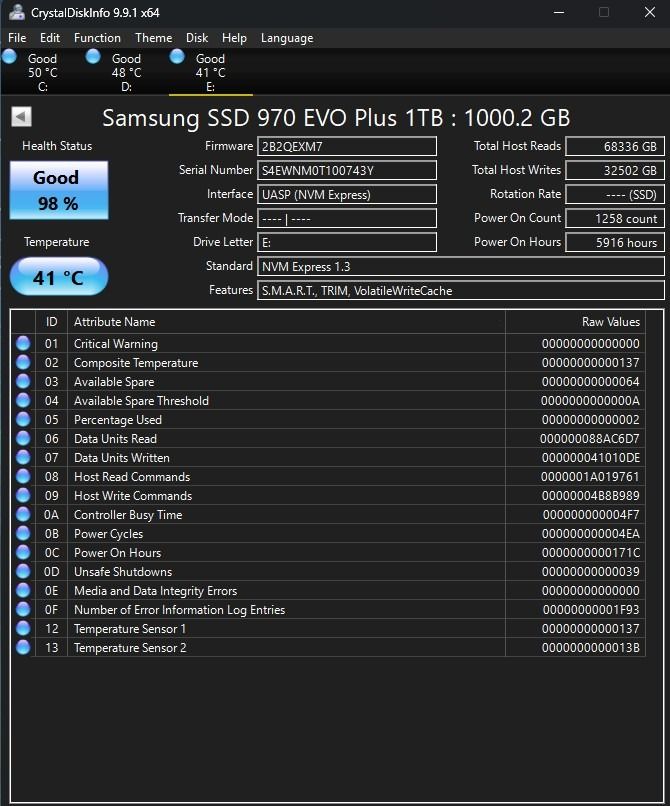670x806 pixels.
Task: Open the Help menu
Action: point(234,38)
